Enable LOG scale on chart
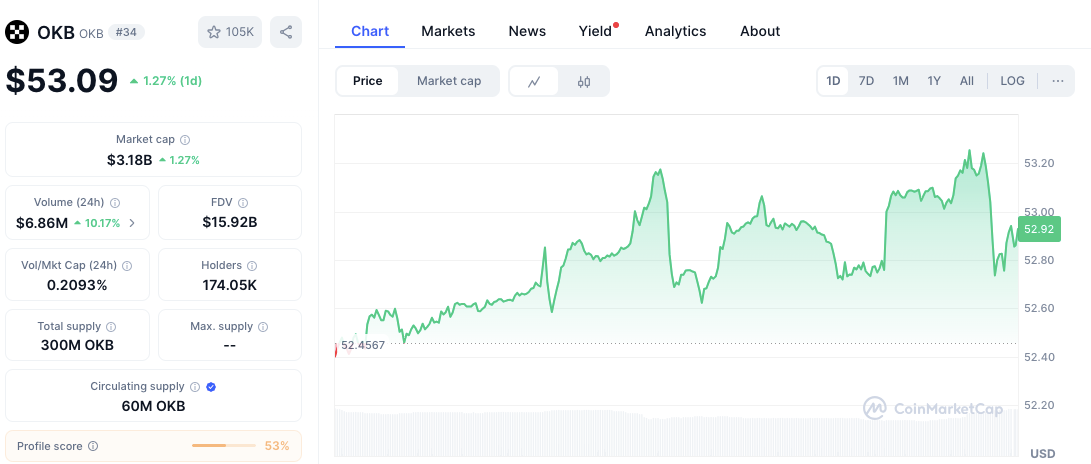1091x464 pixels. tap(1012, 81)
